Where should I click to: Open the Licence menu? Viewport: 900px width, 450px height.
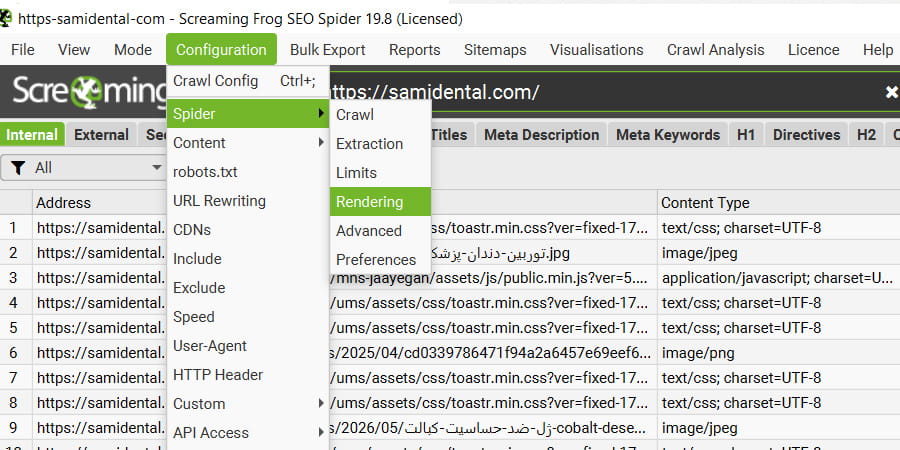[813, 50]
